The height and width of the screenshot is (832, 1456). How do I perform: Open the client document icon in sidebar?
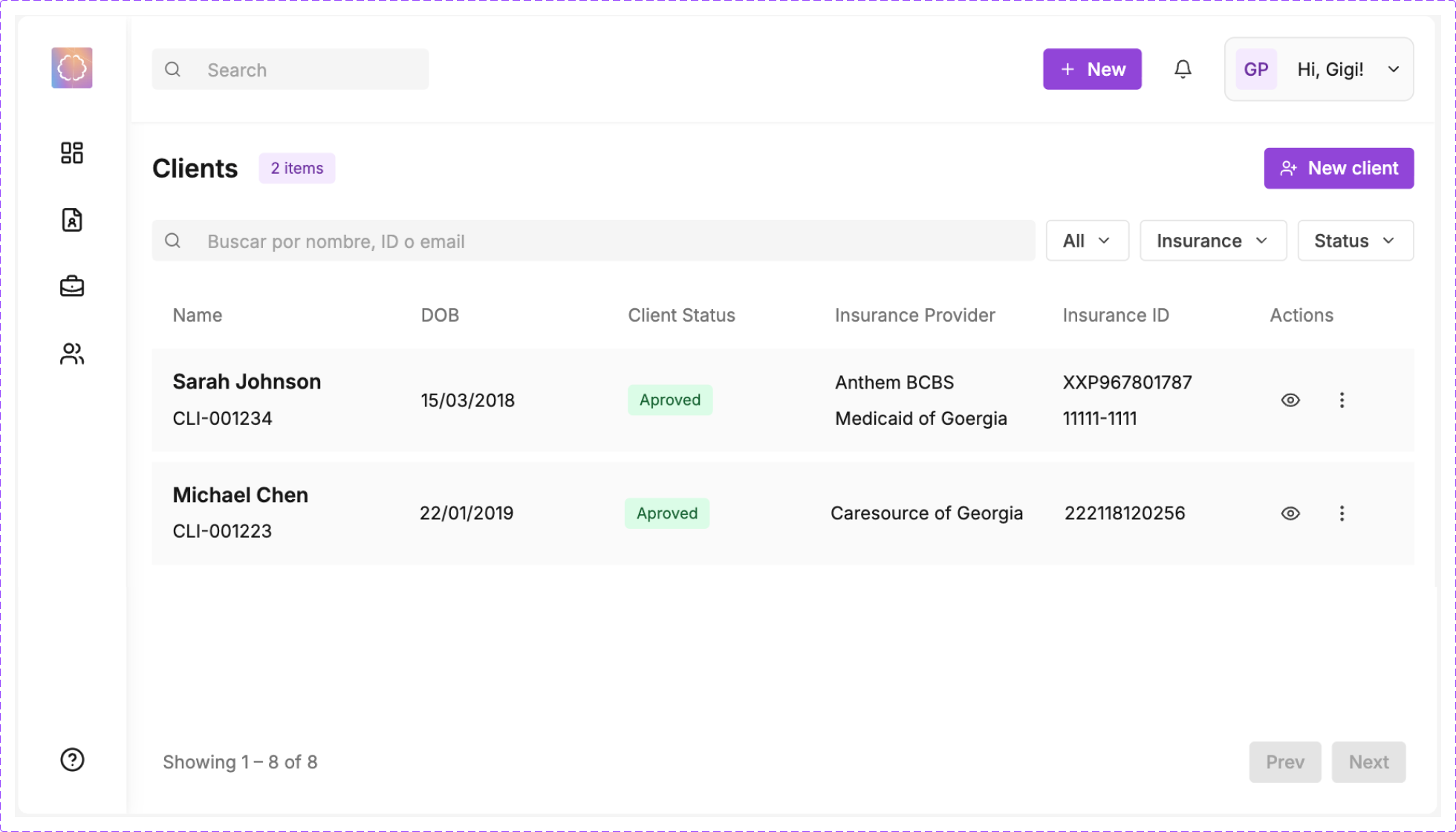[72, 220]
